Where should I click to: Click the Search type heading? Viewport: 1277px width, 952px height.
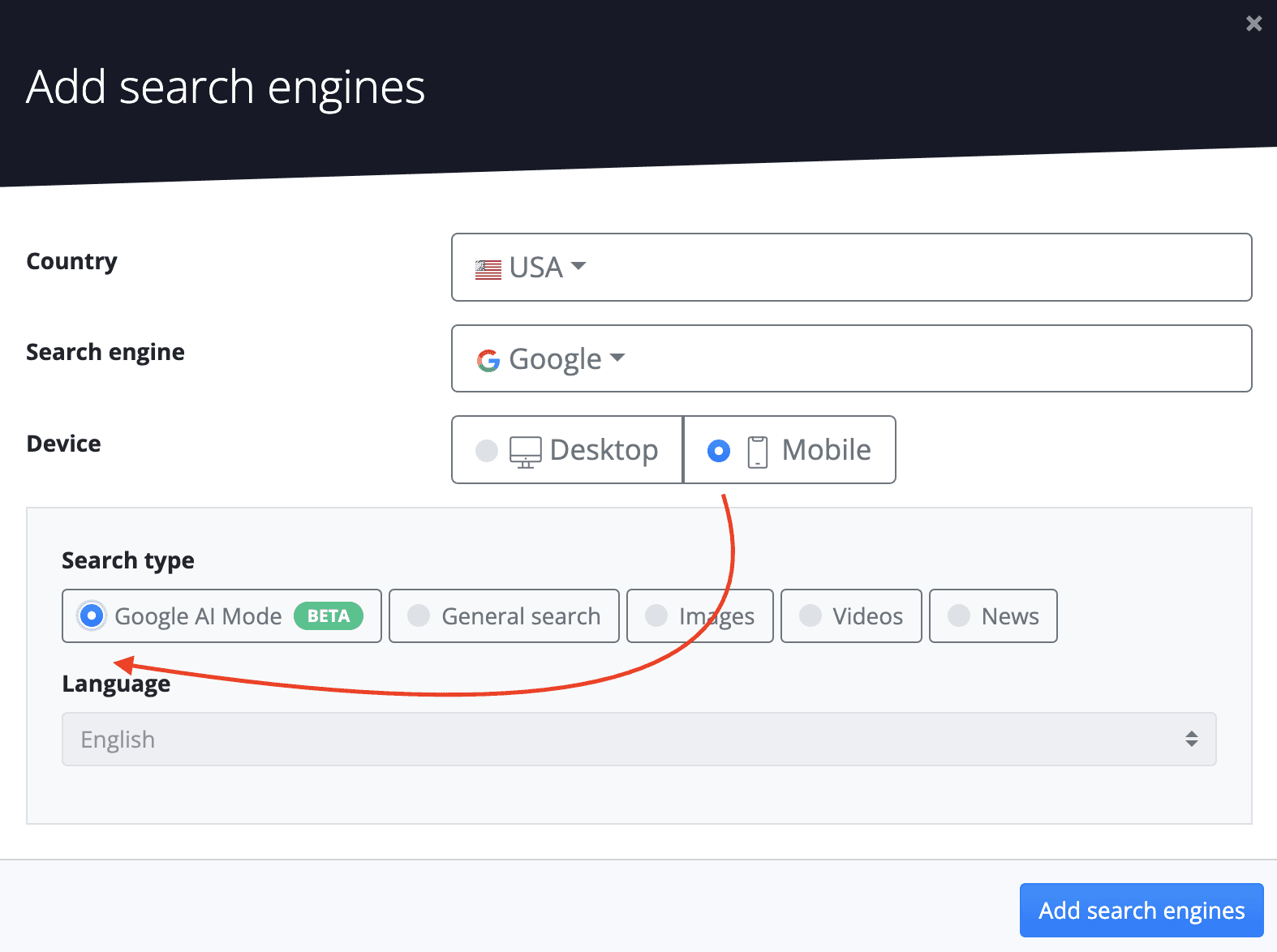coord(128,560)
